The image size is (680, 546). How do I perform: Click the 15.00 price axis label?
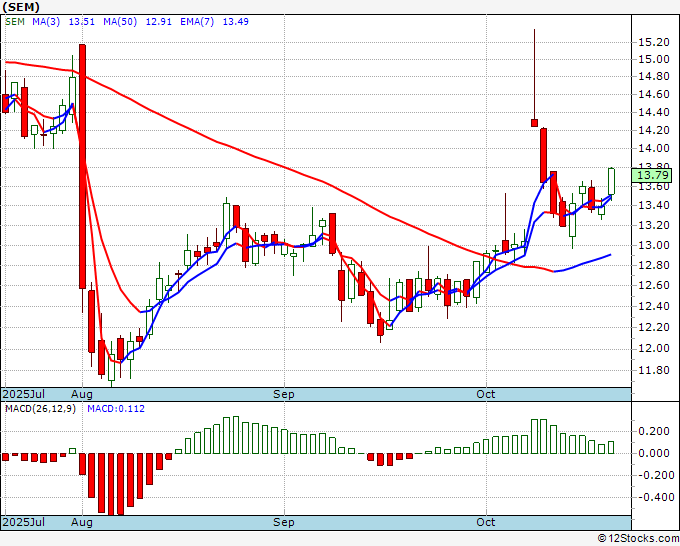point(654,59)
